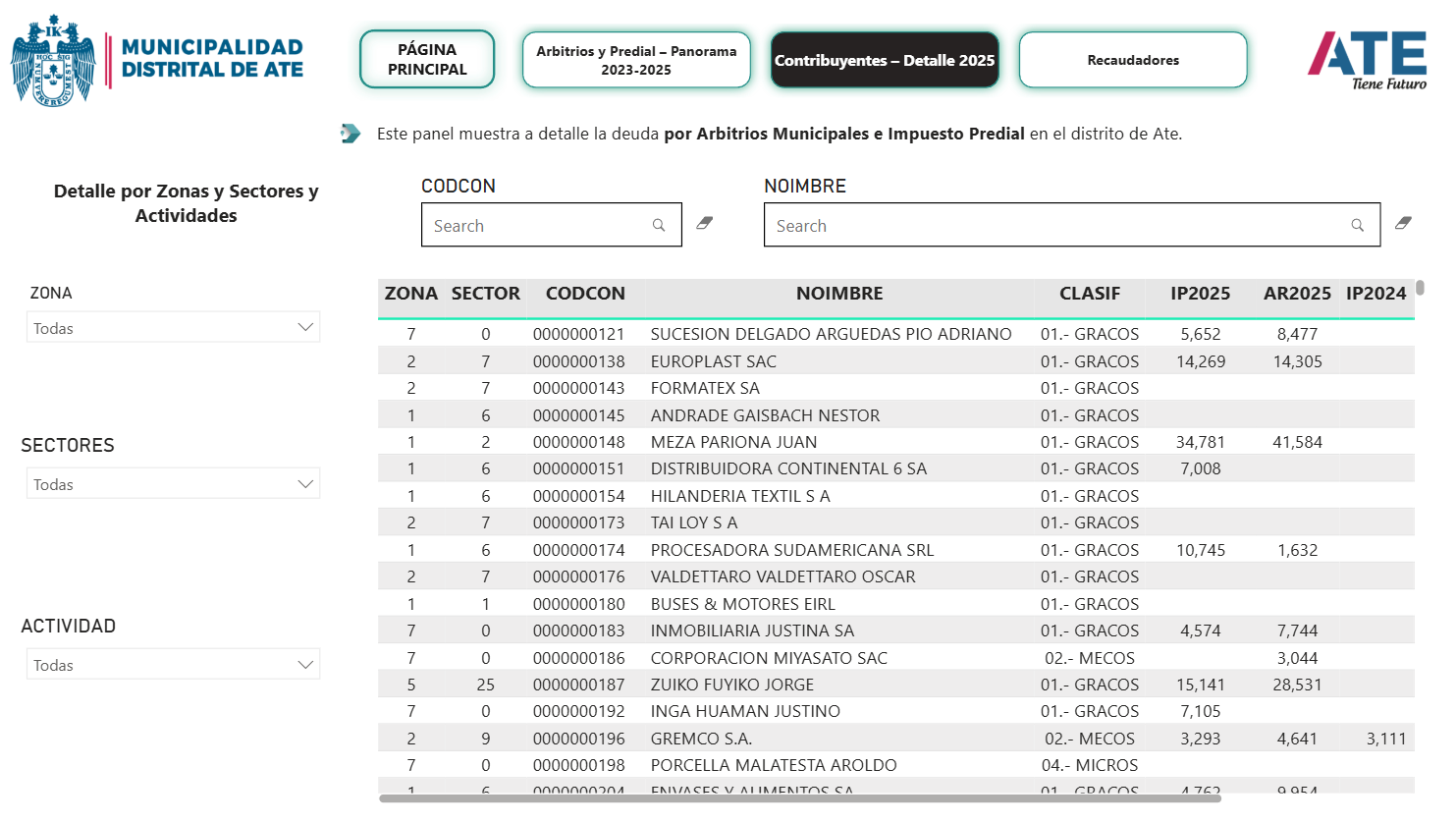The image size is (1456, 823).
Task: Focus the NOIMBRE search field
Action: (1072, 225)
